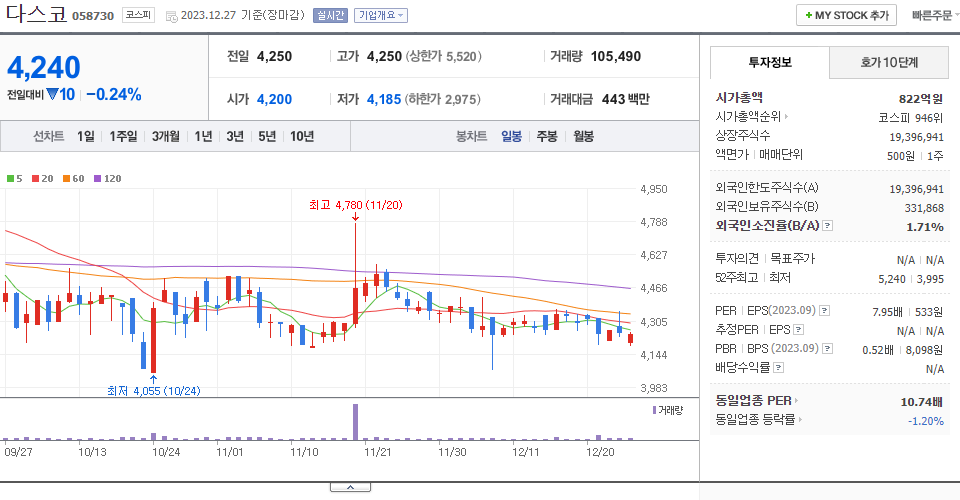
Task: Open the 시가총액순위 link
Action: pos(751,116)
